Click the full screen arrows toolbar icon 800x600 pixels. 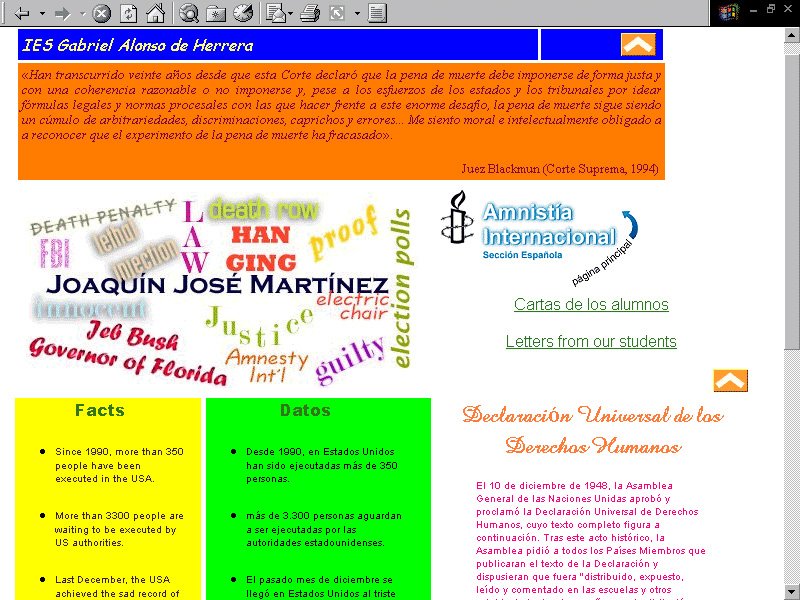point(337,13)
